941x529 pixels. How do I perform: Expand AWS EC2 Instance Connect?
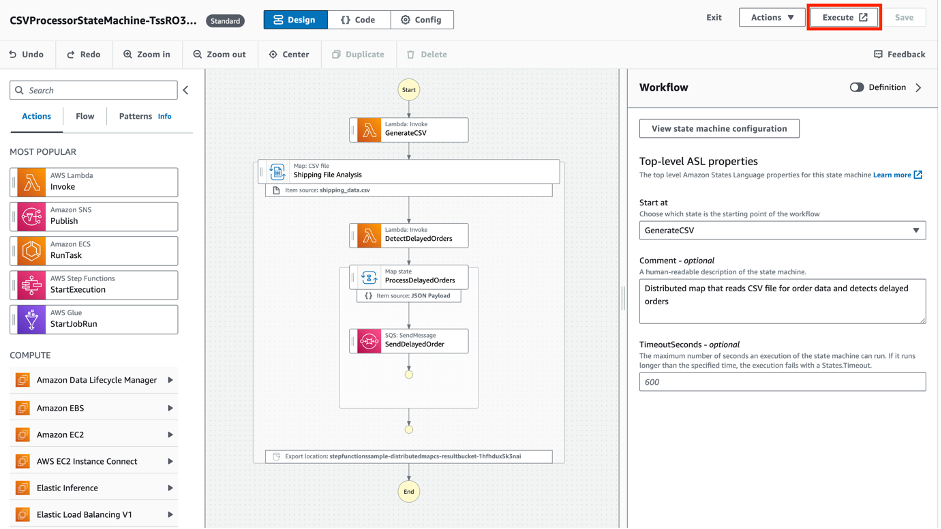point(170,461)
